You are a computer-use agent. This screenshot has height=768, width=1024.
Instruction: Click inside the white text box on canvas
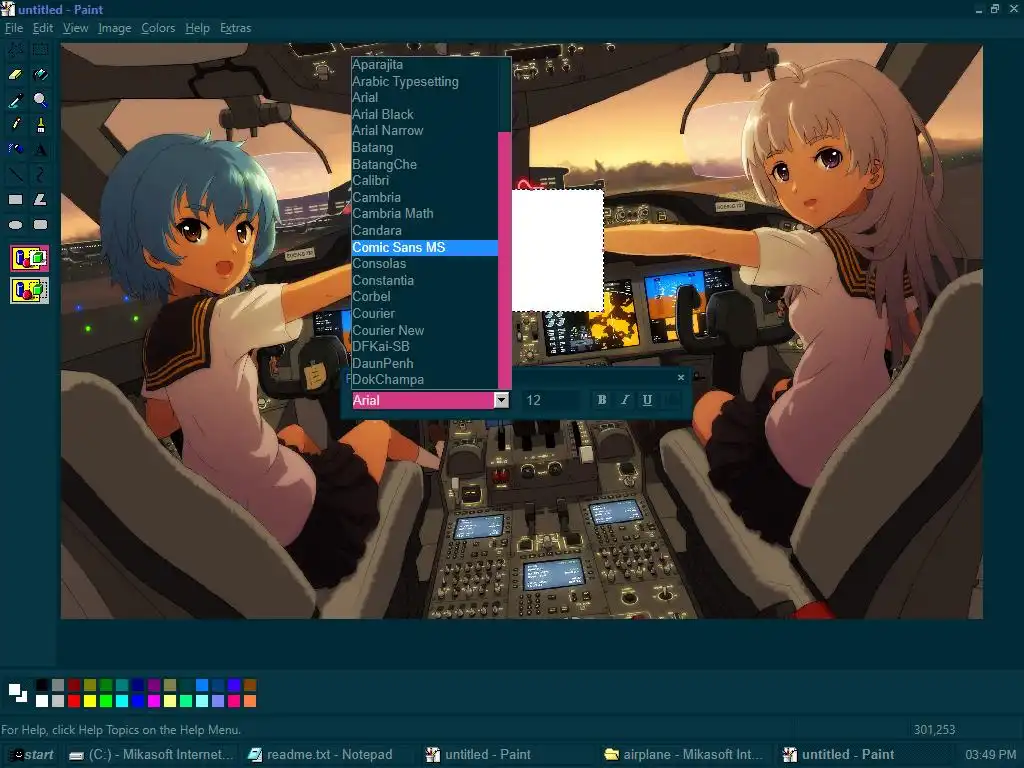click(557, 250)
